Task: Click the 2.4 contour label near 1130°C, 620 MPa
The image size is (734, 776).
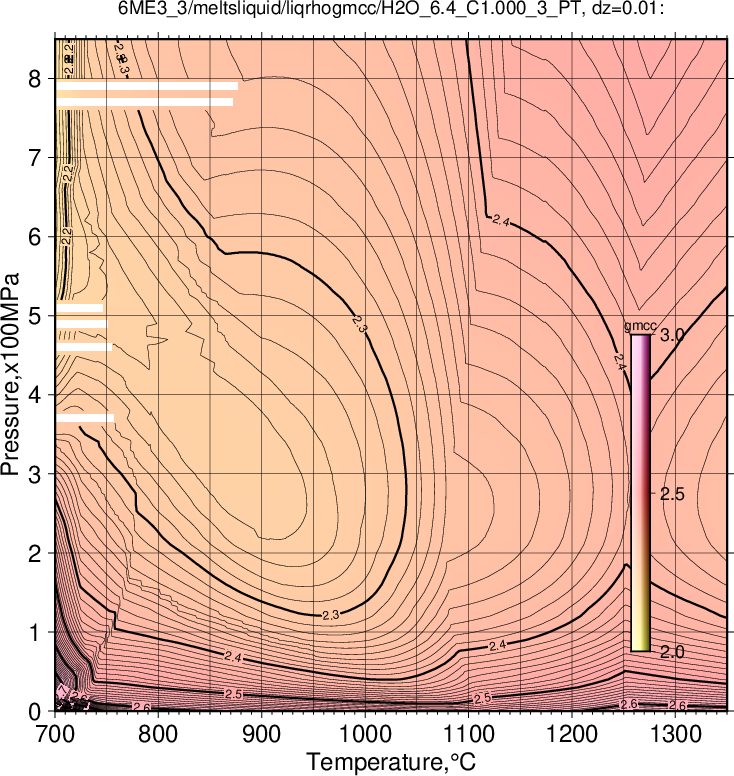Action: click(501, 221)
